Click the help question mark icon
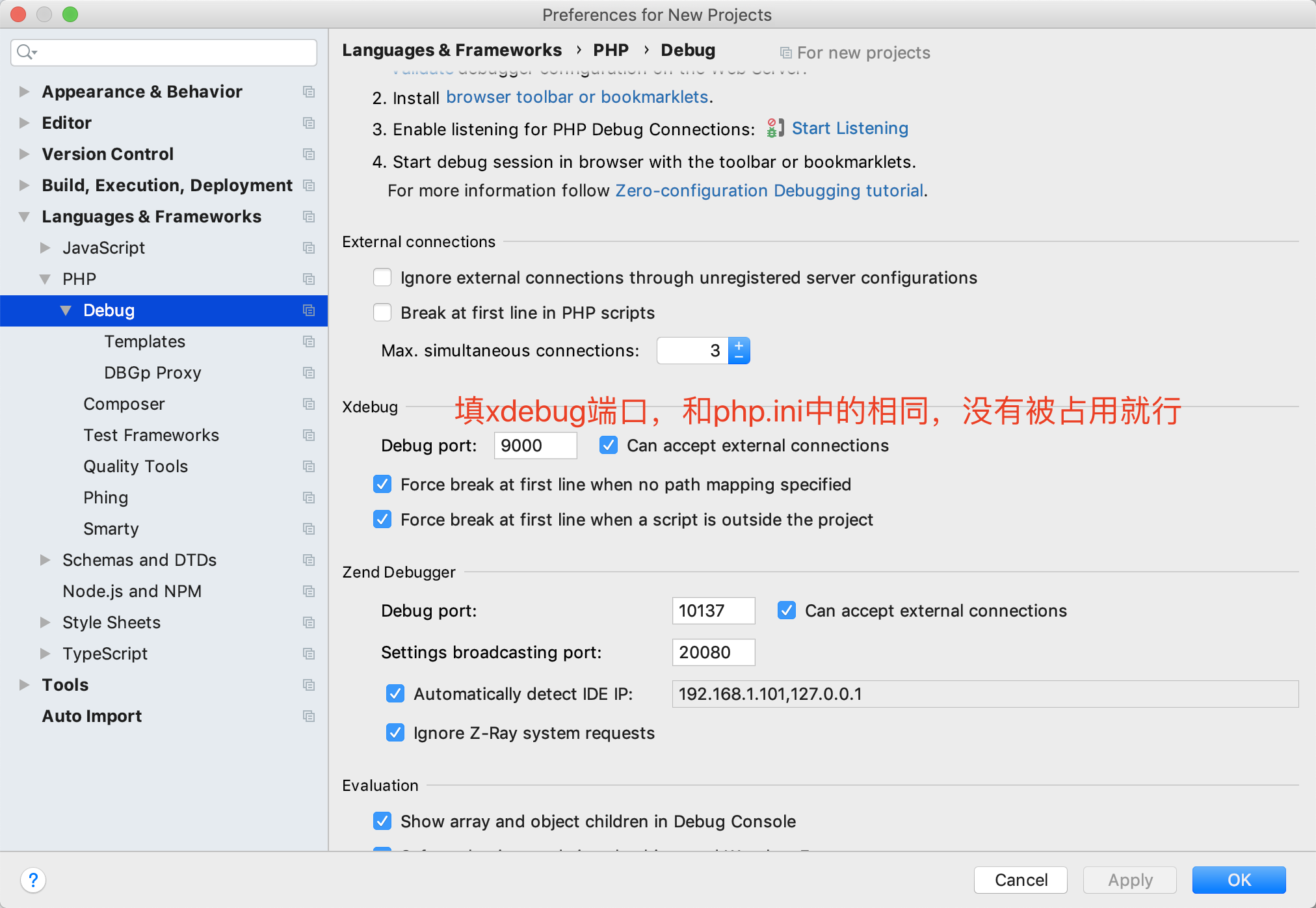The width and height of the screenshot is (1316, 908). pyautogui.click(x=33, y=880)
